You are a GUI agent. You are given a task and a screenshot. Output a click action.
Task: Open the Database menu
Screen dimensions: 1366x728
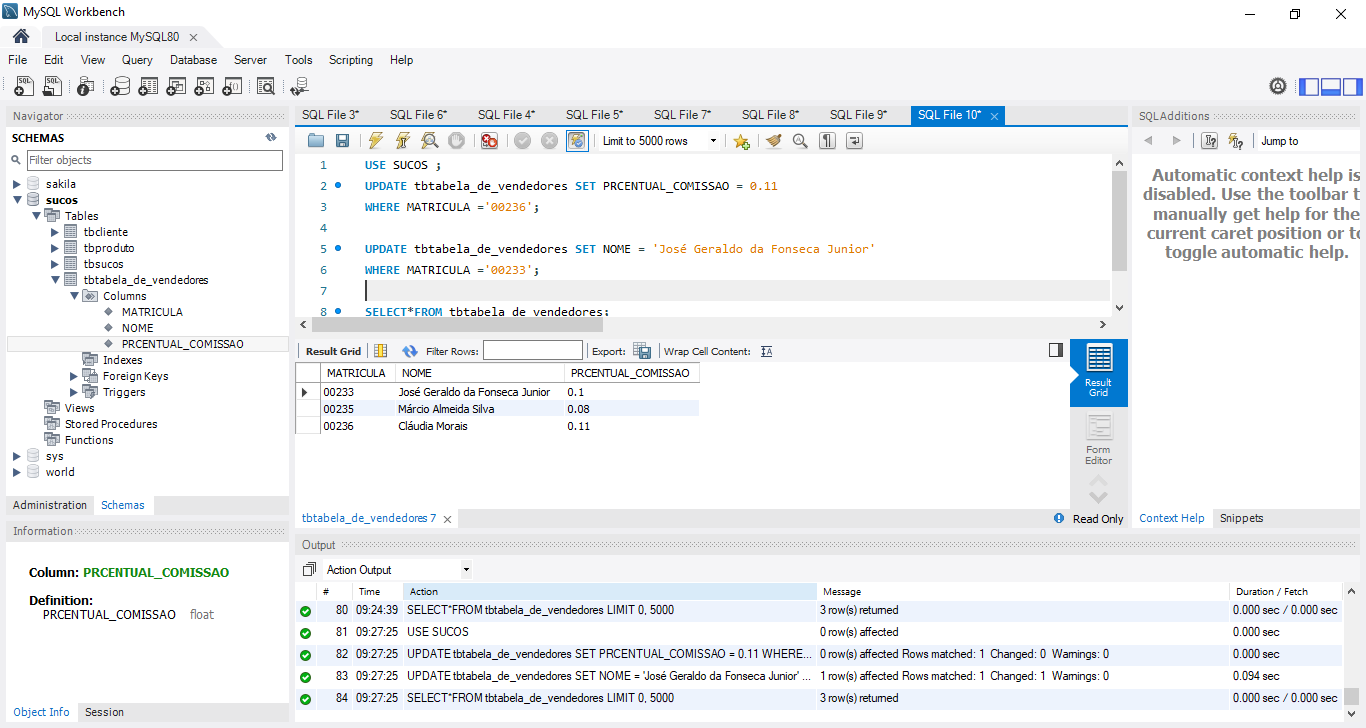click(193, 60)
